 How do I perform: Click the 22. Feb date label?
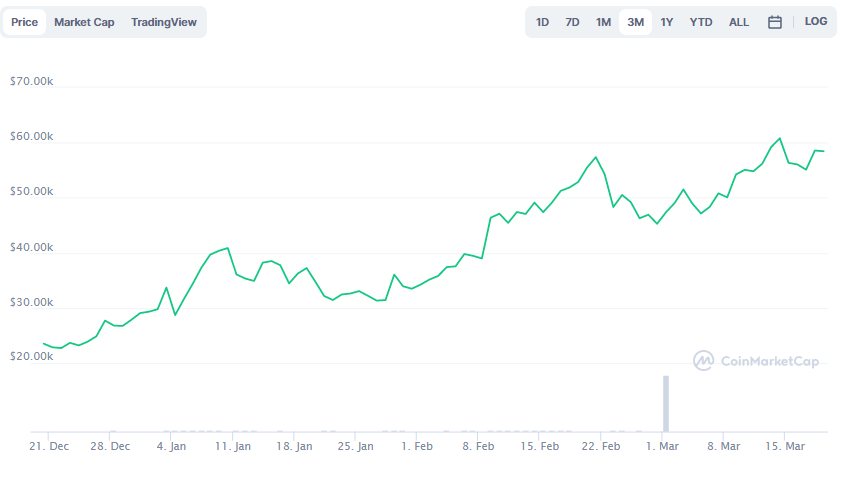point(601,446)
